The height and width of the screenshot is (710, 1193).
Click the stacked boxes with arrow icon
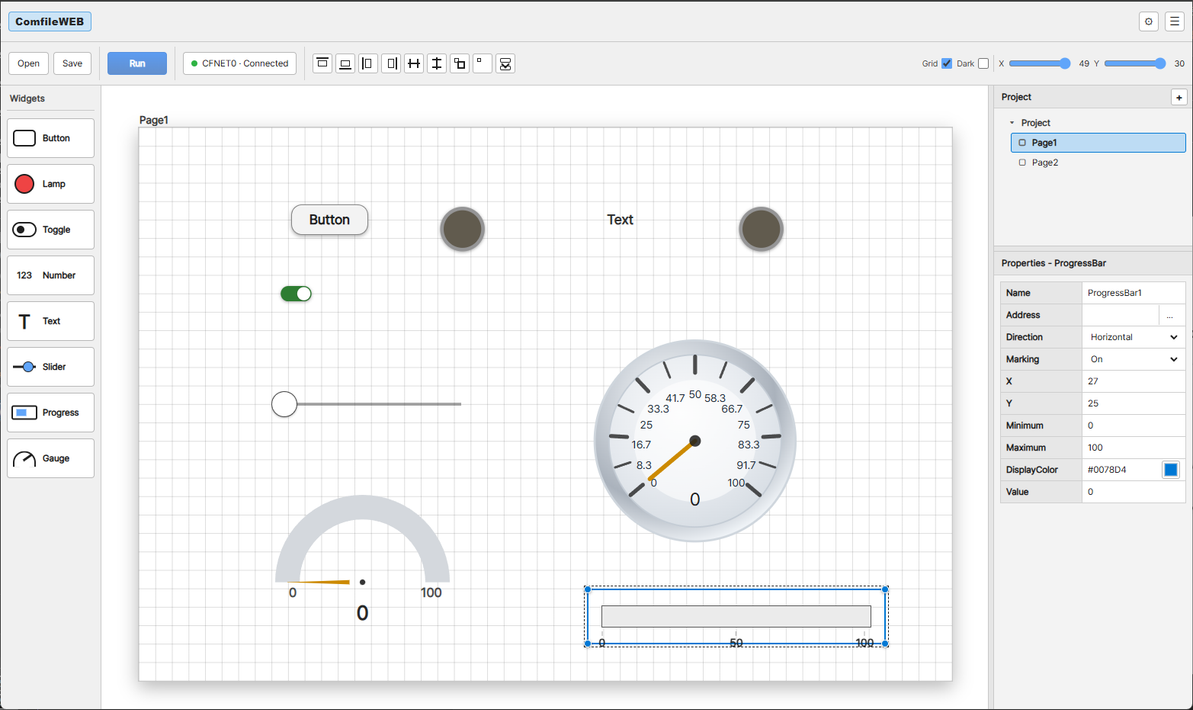(505, 63)
